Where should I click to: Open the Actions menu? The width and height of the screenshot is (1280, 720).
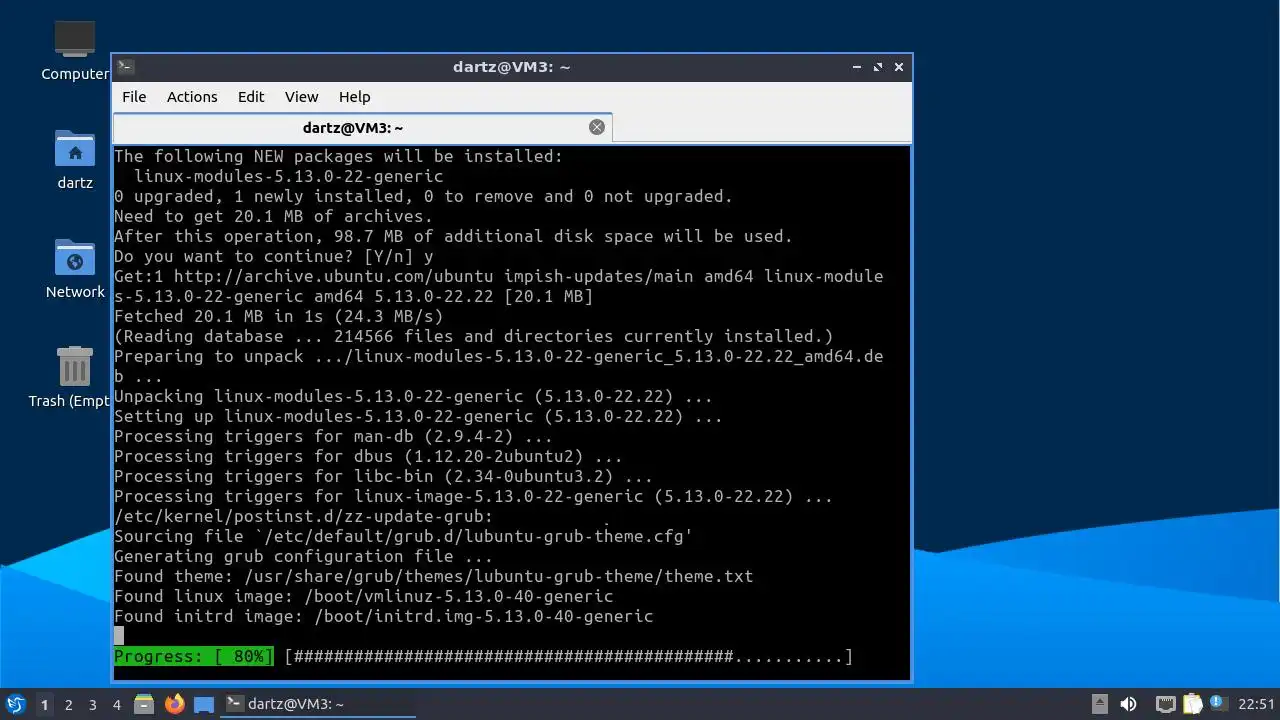(192, 97)
